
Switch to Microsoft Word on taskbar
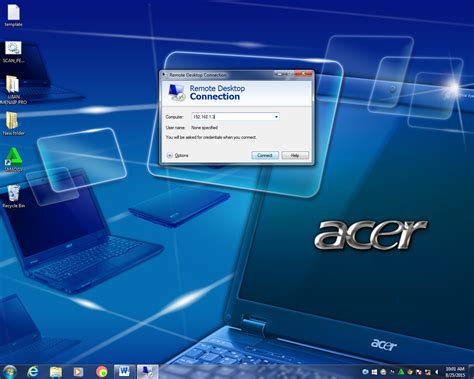(124, 372)
